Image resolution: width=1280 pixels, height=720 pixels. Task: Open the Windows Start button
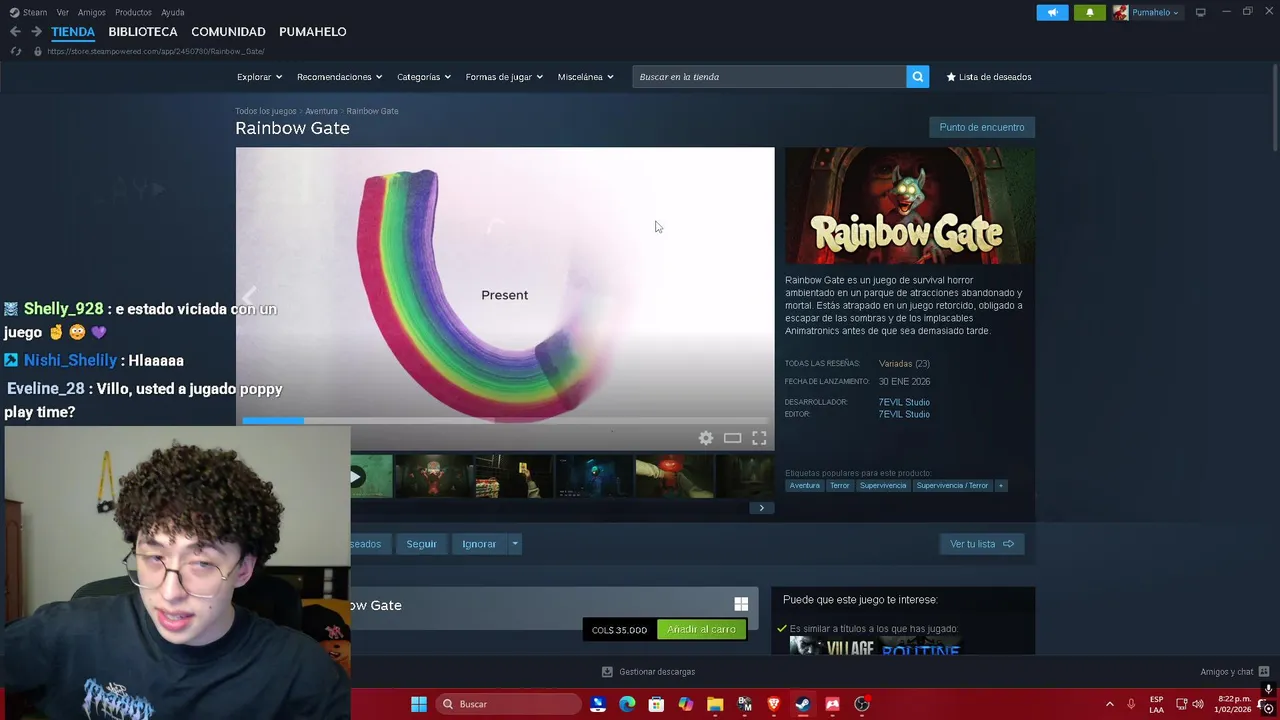[x=419, y=704]
